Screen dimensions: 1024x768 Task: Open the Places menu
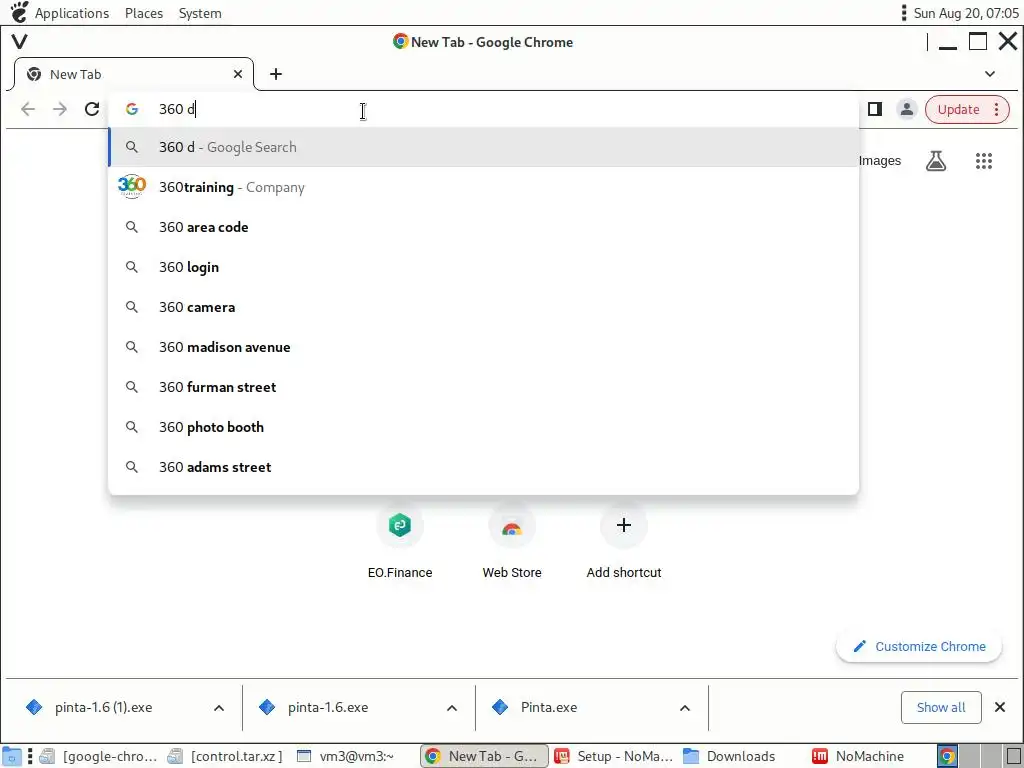click(144, 13)
